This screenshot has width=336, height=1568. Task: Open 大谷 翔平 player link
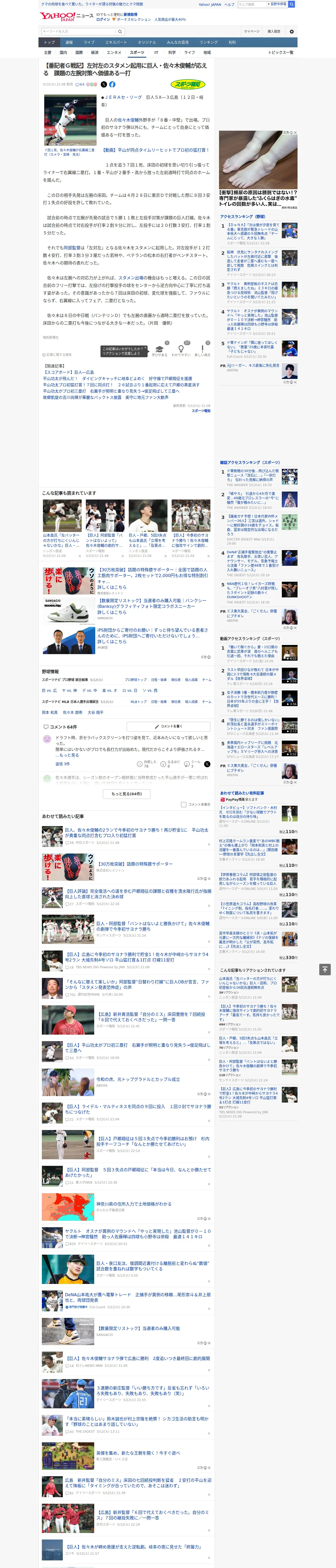click(96, 712)
